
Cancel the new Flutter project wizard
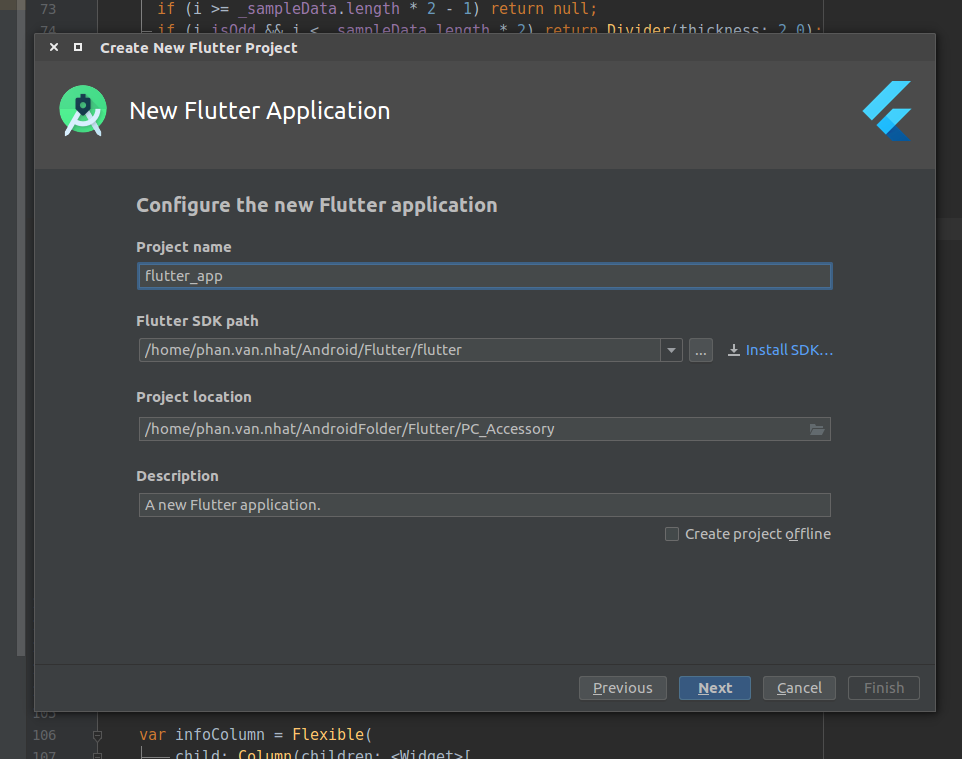(x=799, y=688)
